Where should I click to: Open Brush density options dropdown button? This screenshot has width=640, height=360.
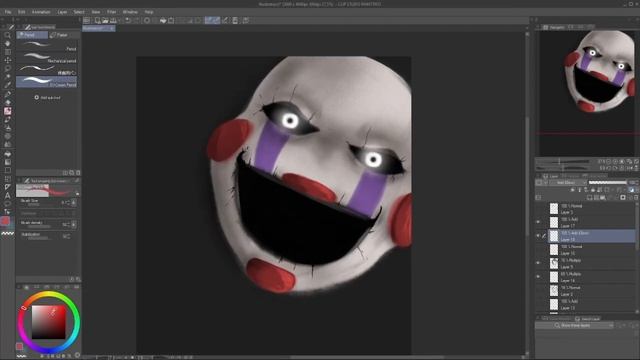click(x=74, y=224)
